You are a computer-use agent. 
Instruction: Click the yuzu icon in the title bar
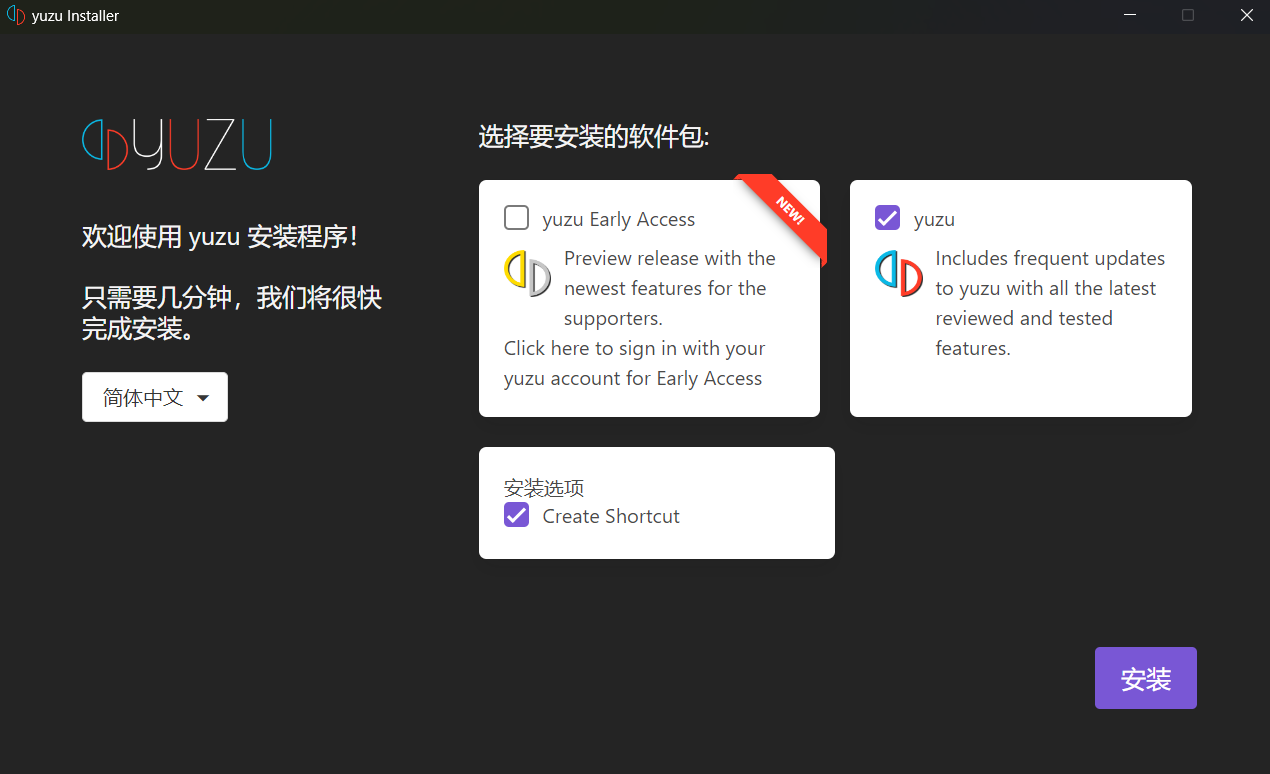(x=15, y=16)
